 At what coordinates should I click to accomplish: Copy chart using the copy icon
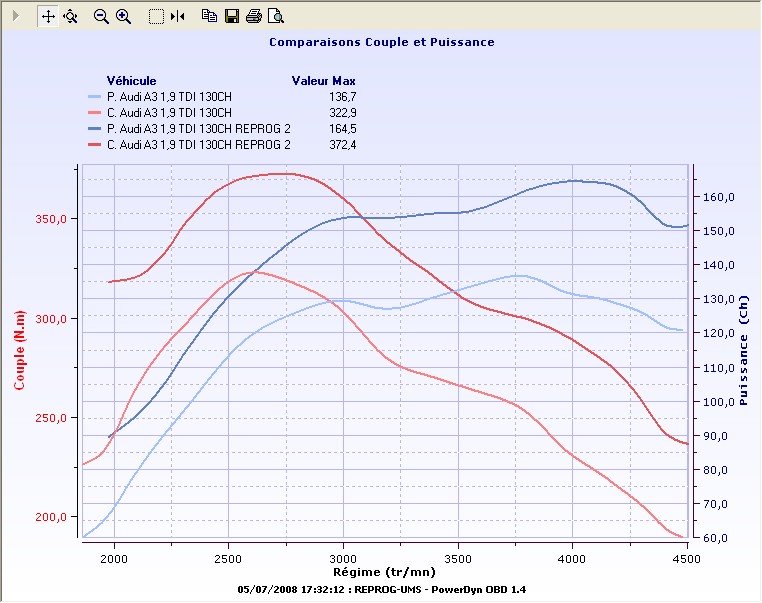tap(209, 16)
